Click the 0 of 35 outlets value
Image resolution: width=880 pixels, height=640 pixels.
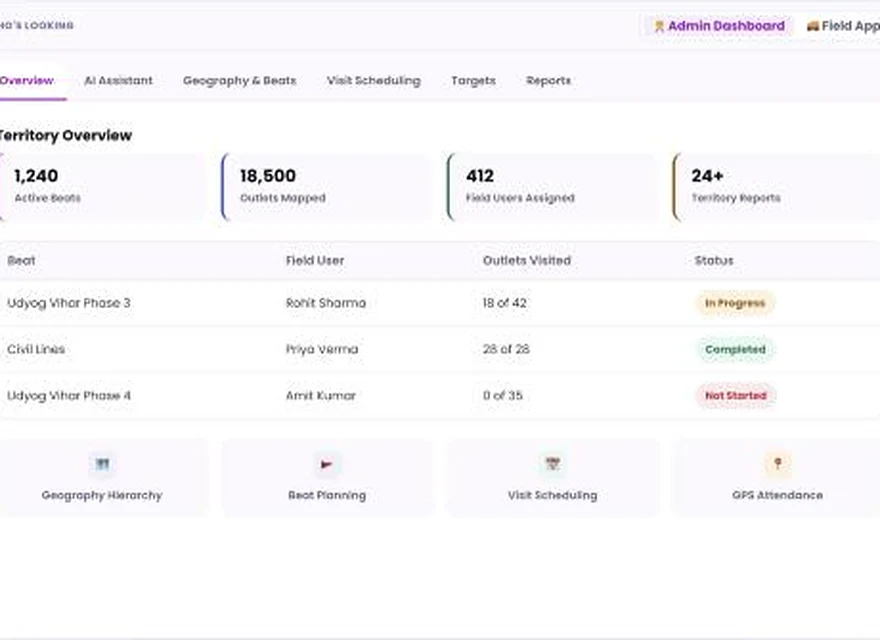tap(502, 396)
